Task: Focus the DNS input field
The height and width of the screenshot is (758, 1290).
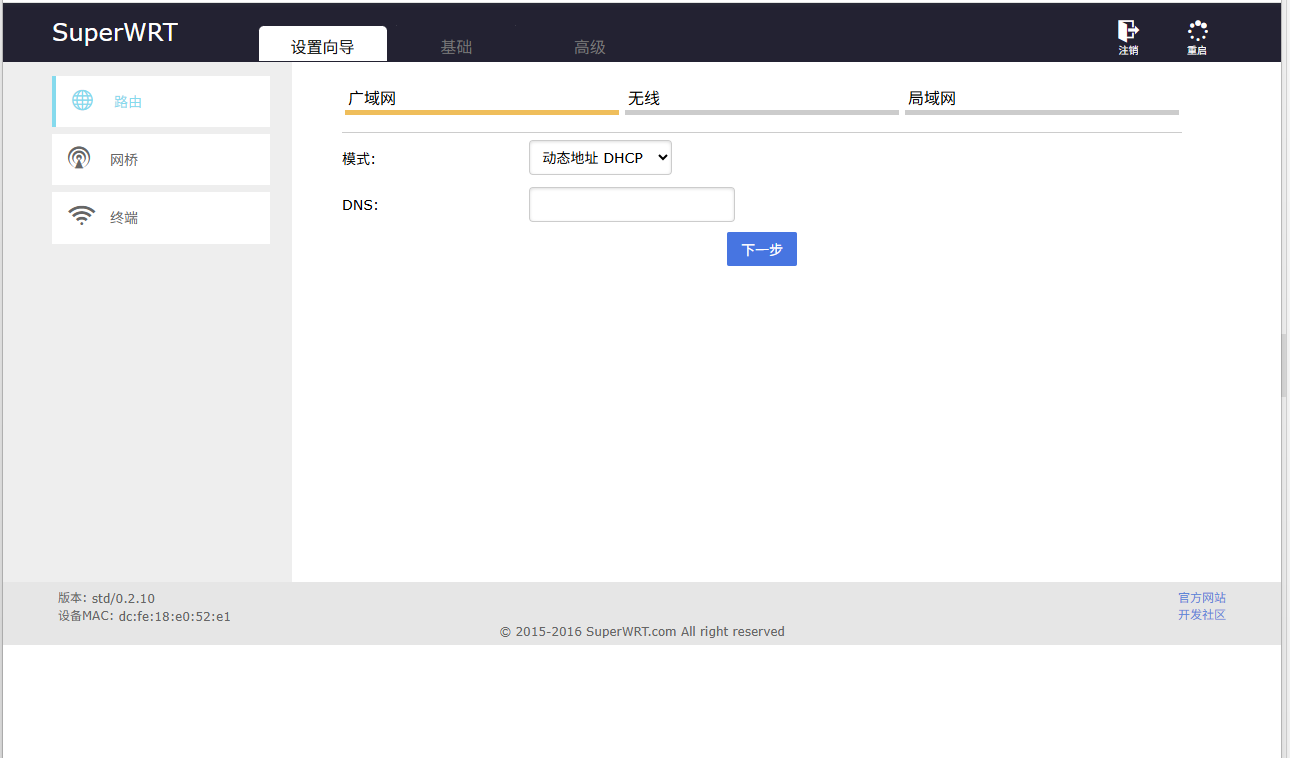Action: pos(632,204)
